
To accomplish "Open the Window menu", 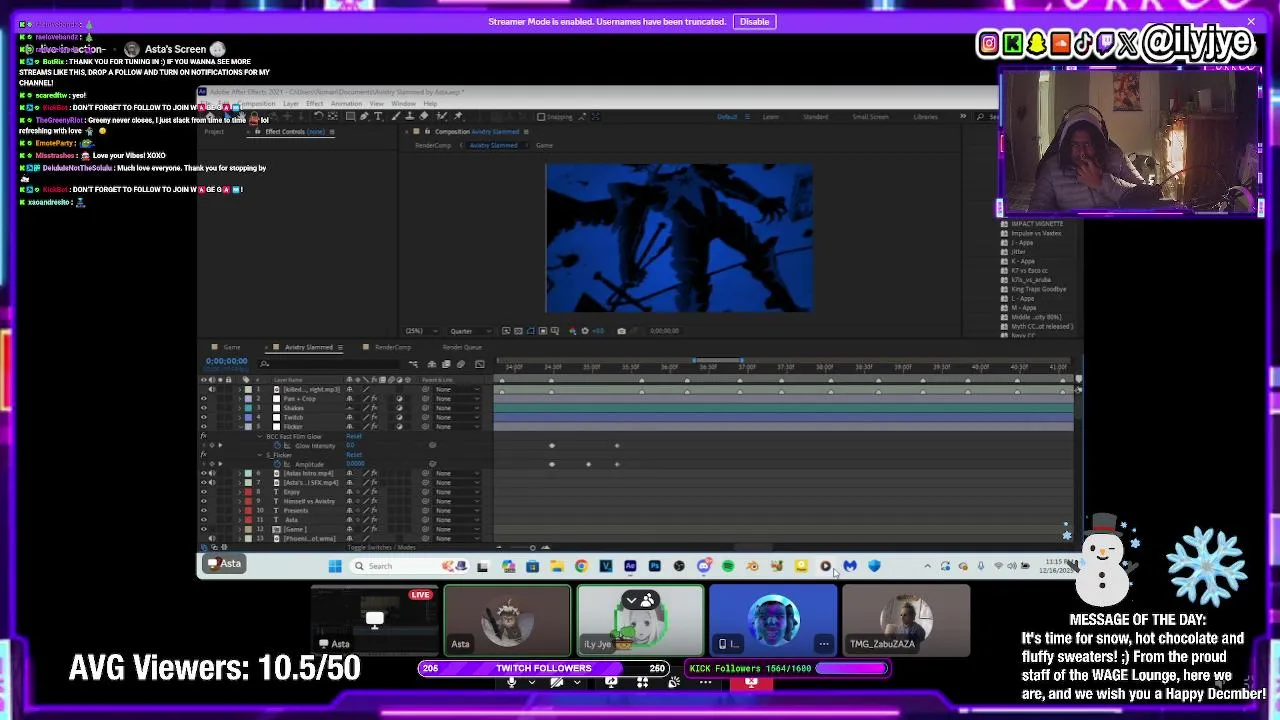I will tap(403, 103).
